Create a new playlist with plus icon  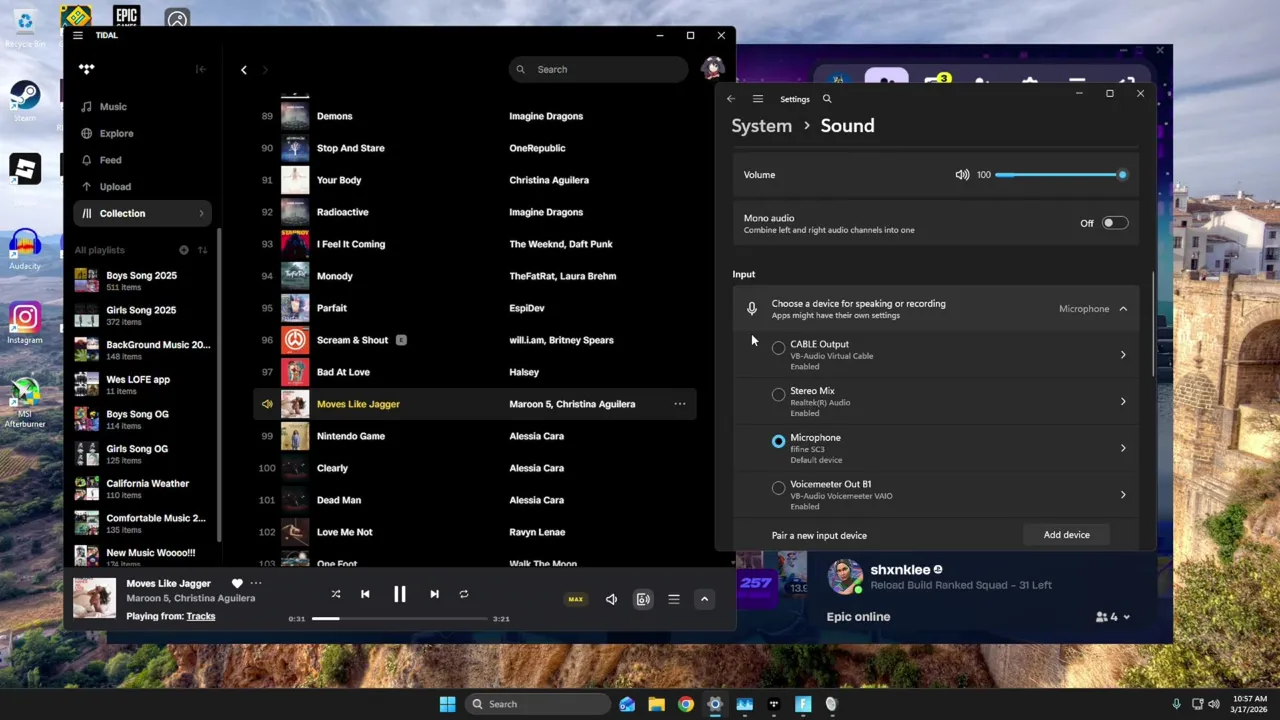click(184, 250)
